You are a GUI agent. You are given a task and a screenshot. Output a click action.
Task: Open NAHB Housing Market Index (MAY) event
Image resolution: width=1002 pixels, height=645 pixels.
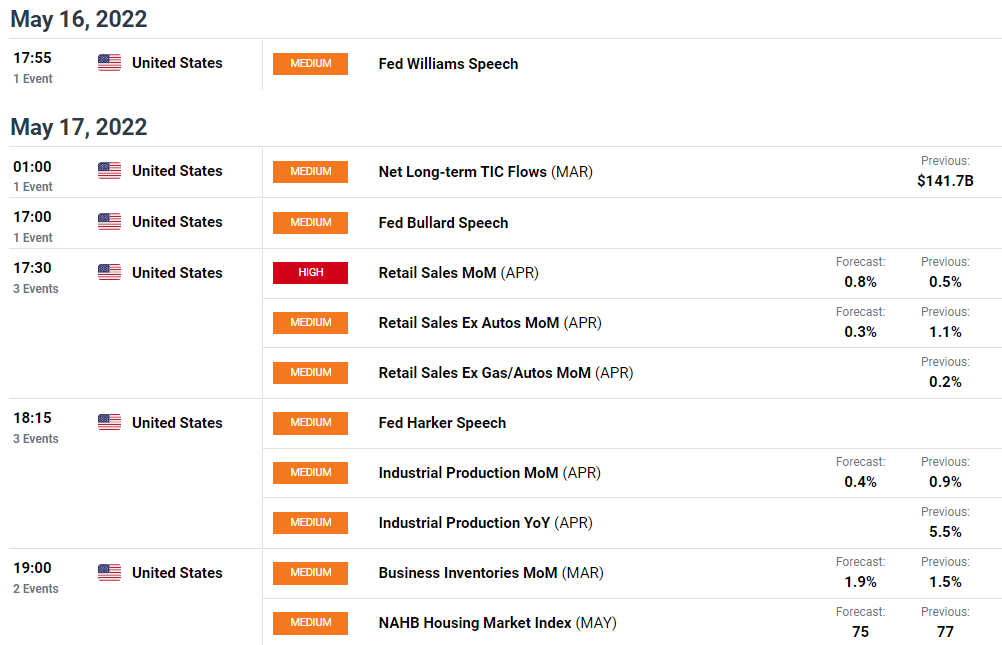(x=498, y=623)
